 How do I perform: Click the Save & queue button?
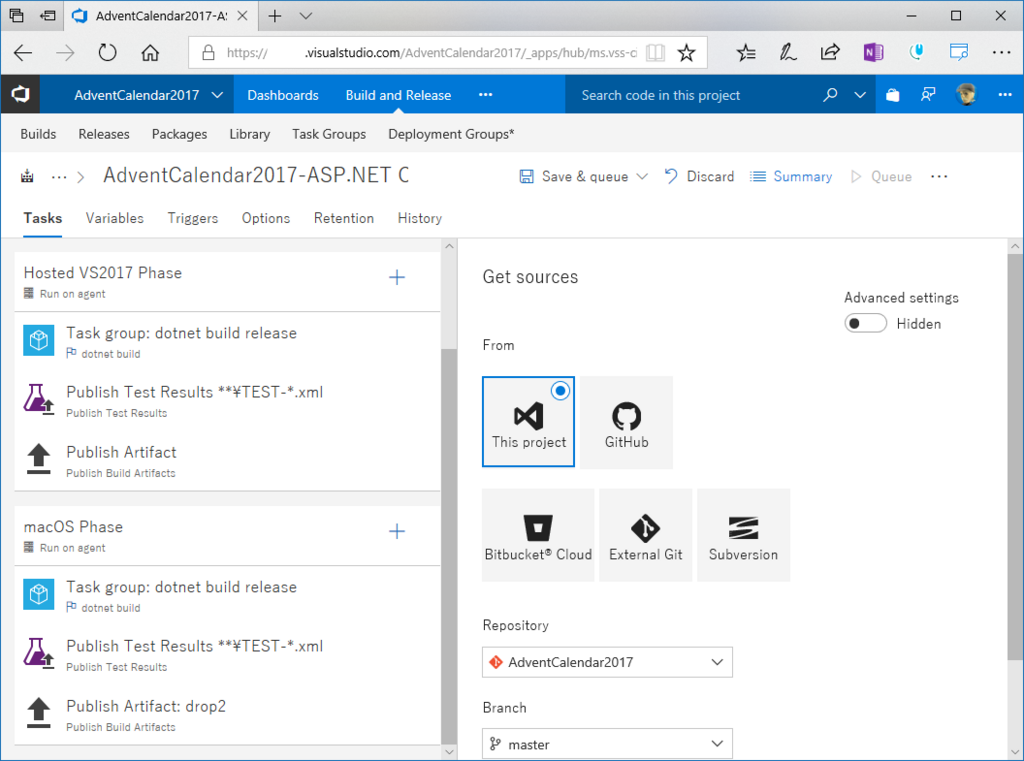[573, 176]
